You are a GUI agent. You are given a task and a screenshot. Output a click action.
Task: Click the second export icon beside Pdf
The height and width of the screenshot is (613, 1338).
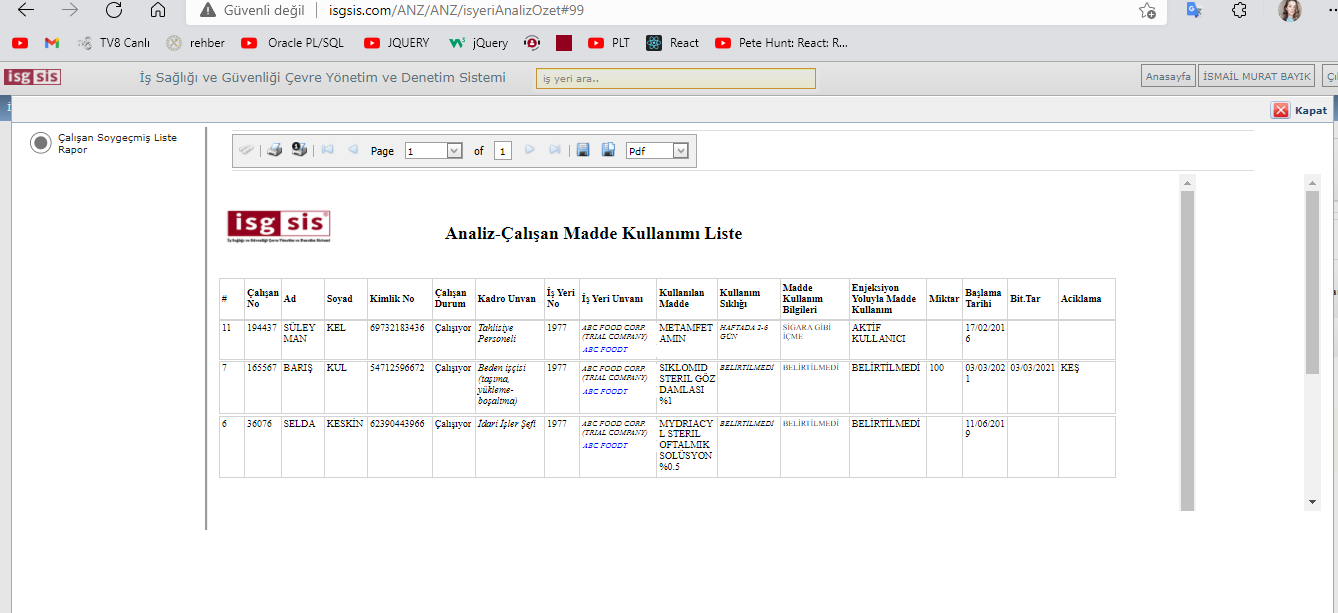[608, 150]
